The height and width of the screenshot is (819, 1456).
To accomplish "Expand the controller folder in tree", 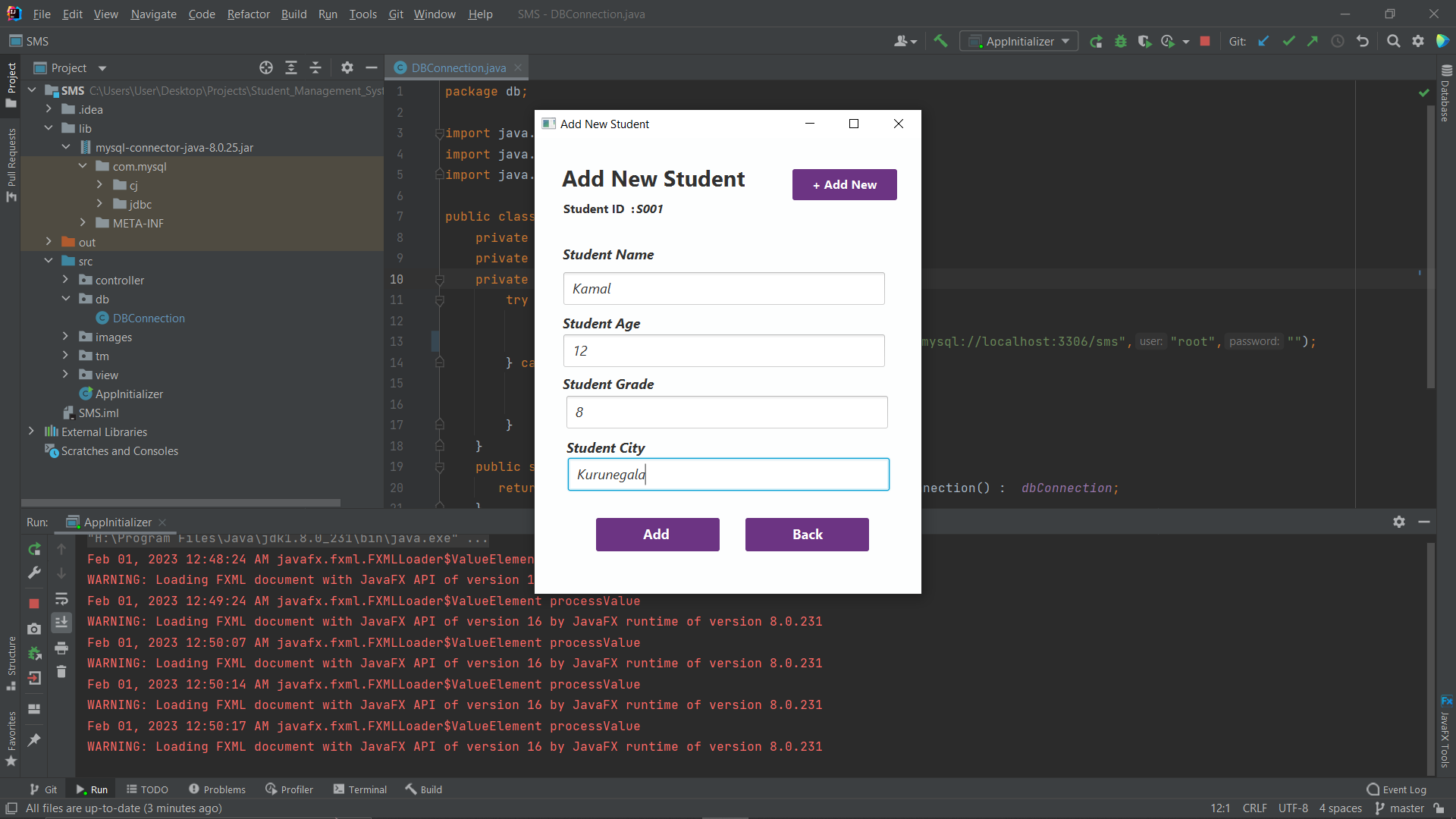I will [x=65, y=280].
